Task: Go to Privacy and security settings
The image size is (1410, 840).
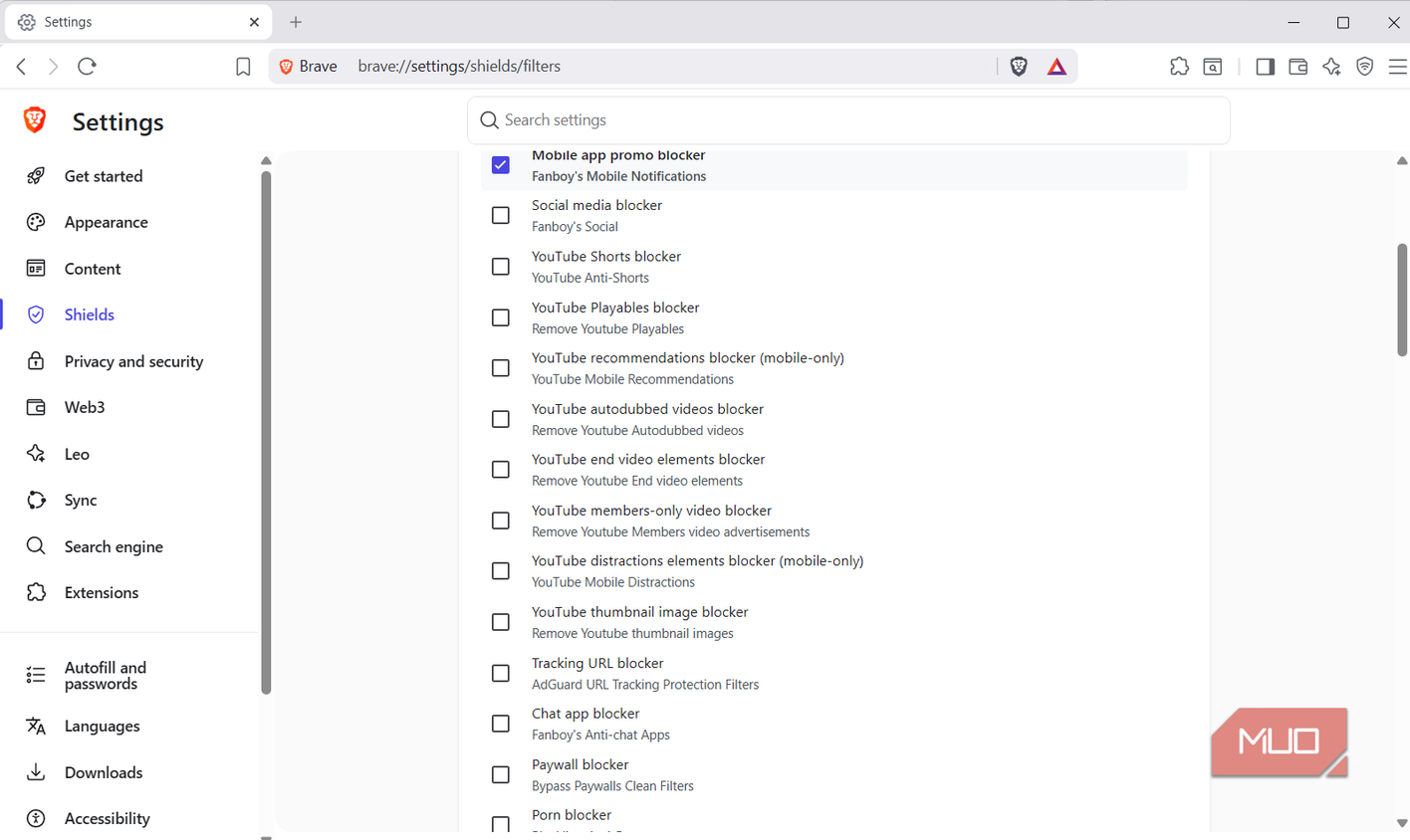Action: (133, 361)
